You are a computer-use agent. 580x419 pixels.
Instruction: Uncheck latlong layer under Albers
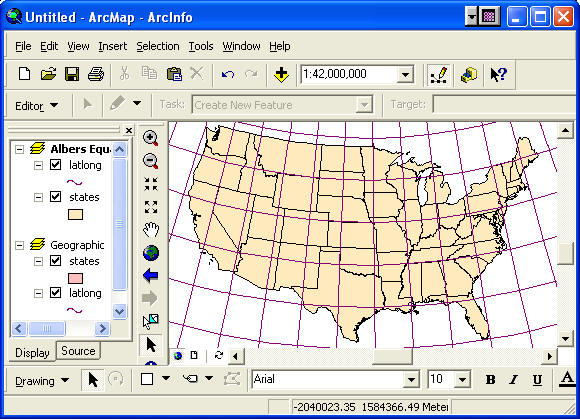(x=55, y=165)
